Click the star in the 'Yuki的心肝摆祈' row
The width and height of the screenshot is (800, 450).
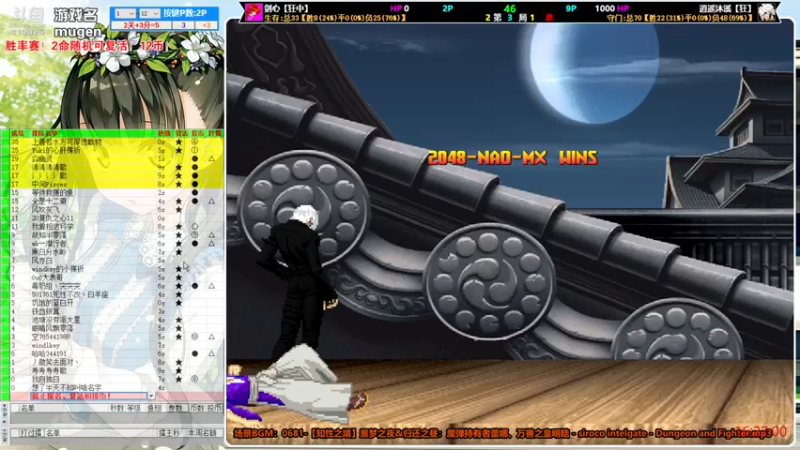[x=179, y=150]
